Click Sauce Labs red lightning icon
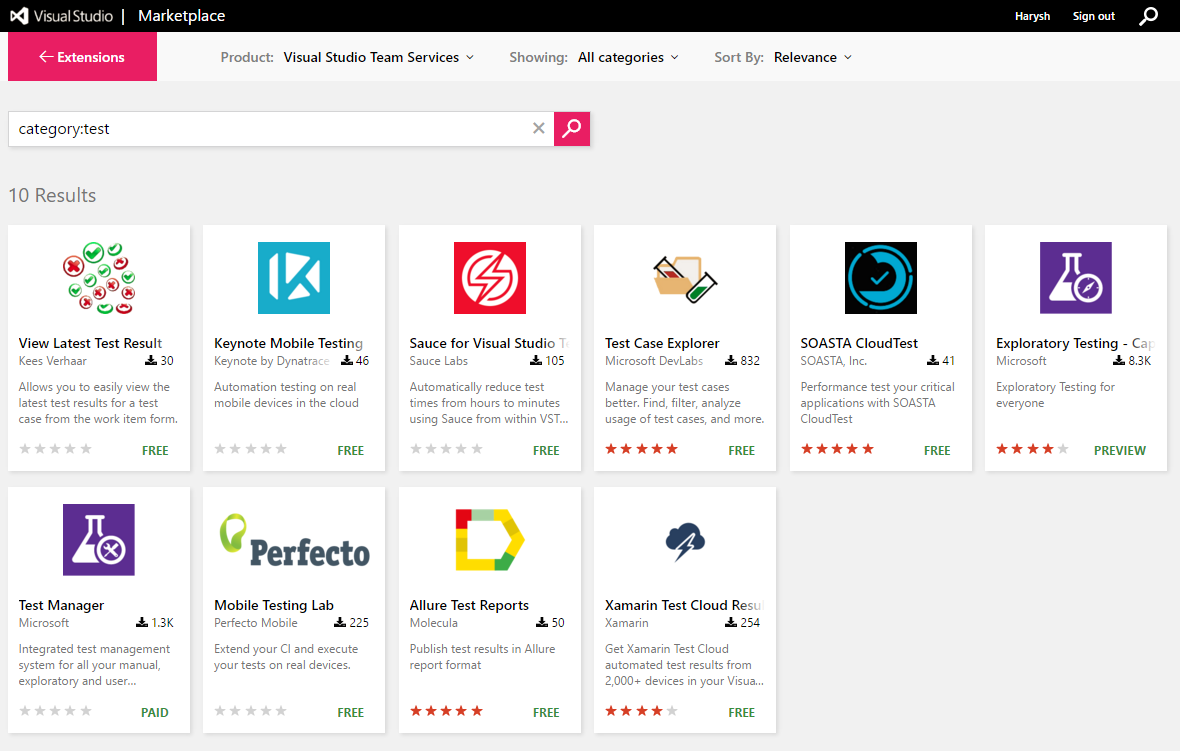Screen dimensions: 1180x751 [x=490, y=278]
